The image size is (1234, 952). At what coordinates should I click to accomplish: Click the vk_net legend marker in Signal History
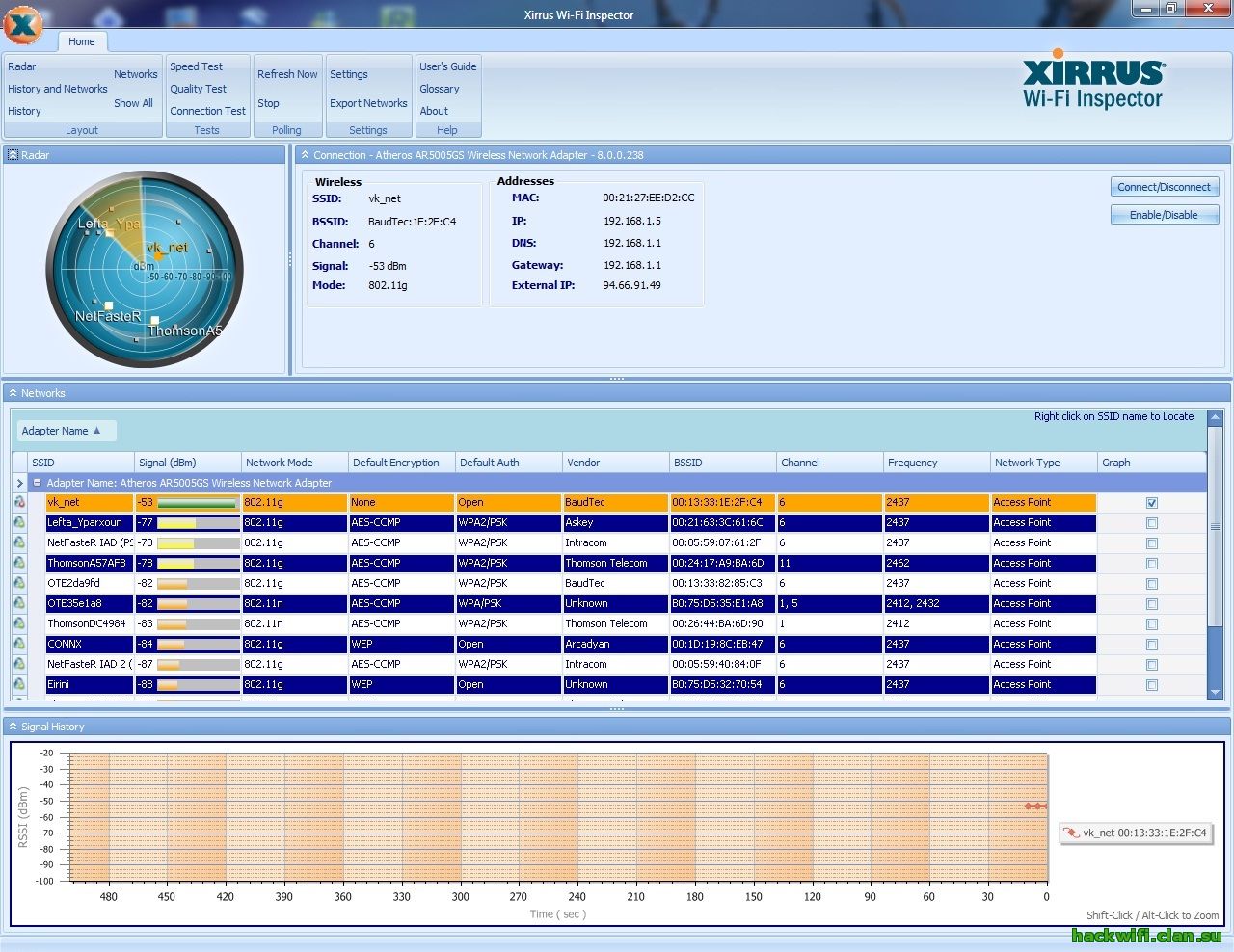[1070, 833]
